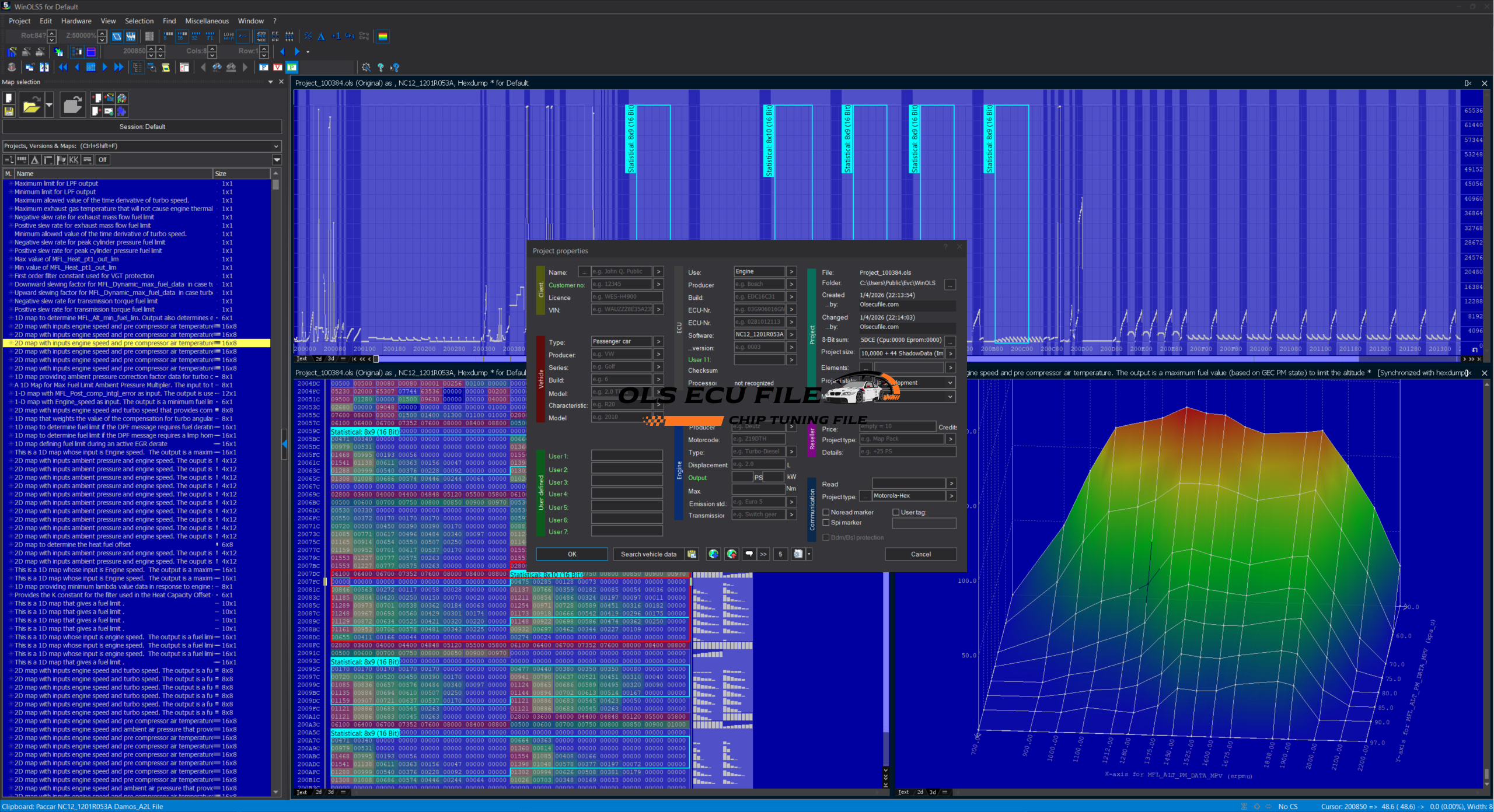Open the Projects, Versions & Maps dropdown
The height and width of the screenshot is (812, 1494).
[276, 146]
